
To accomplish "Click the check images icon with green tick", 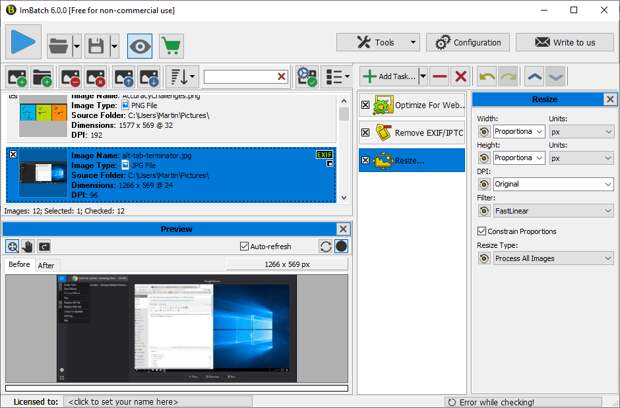I will [307, 77].
